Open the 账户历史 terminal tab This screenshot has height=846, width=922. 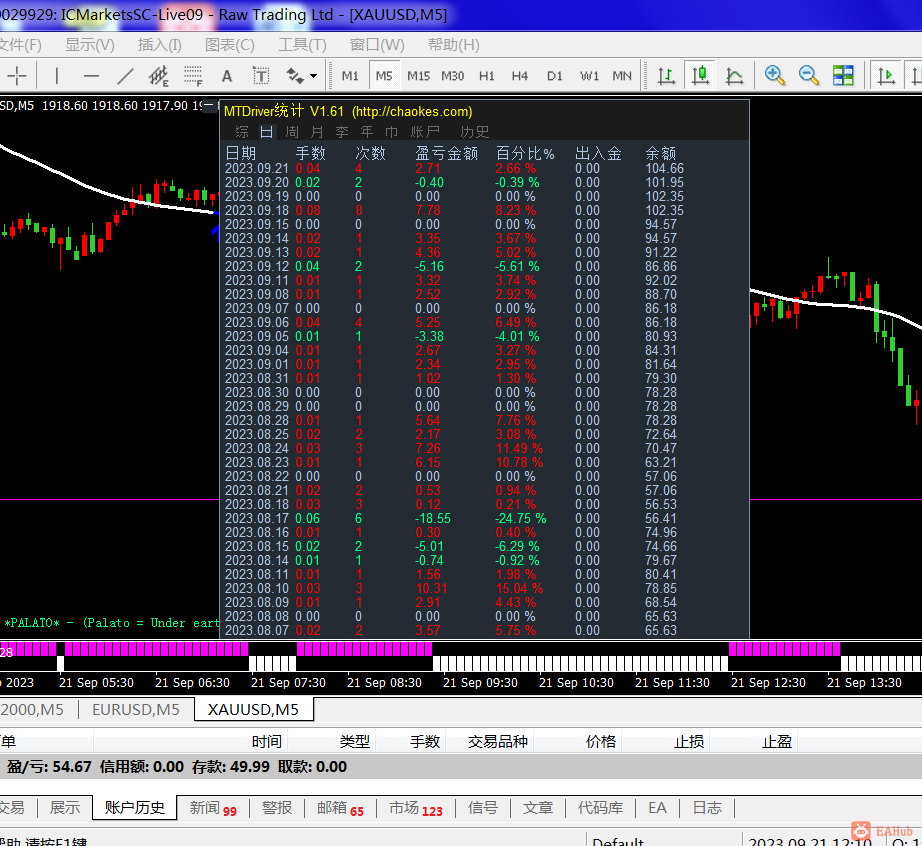click(x=135, y=808)
